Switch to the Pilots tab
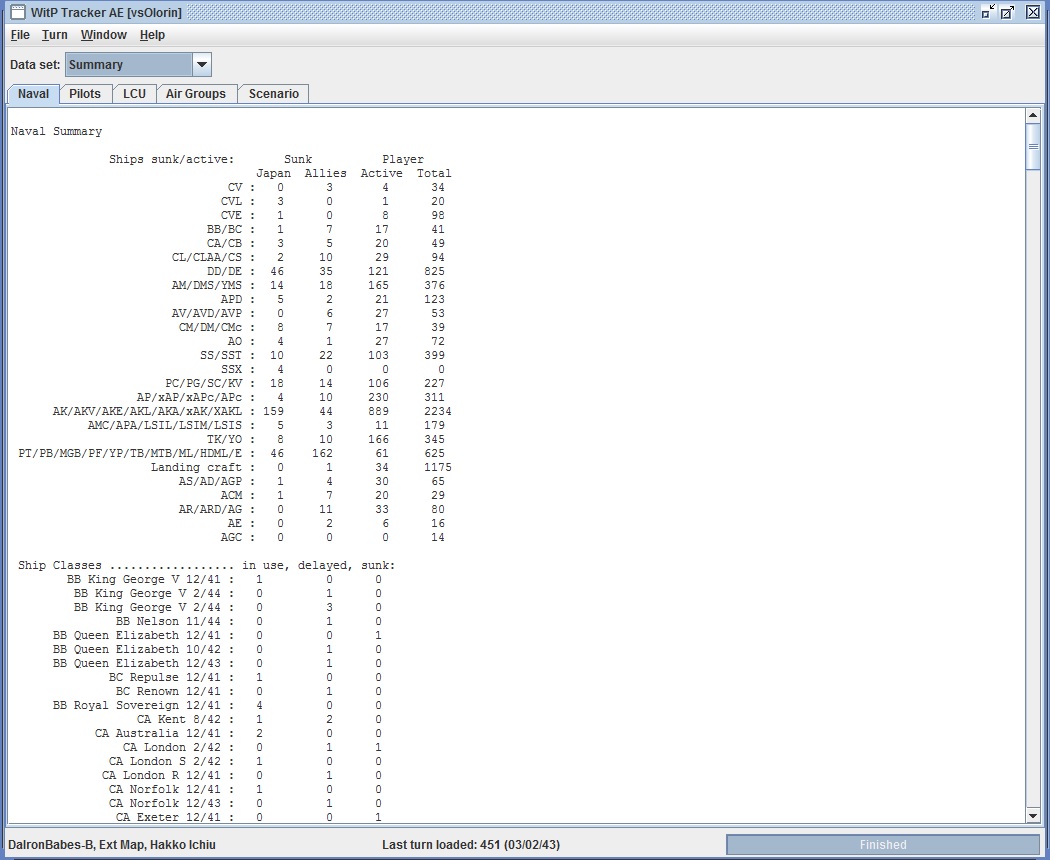The height and width of the screenshot is (860, 1050). click(x=85, y=94)
